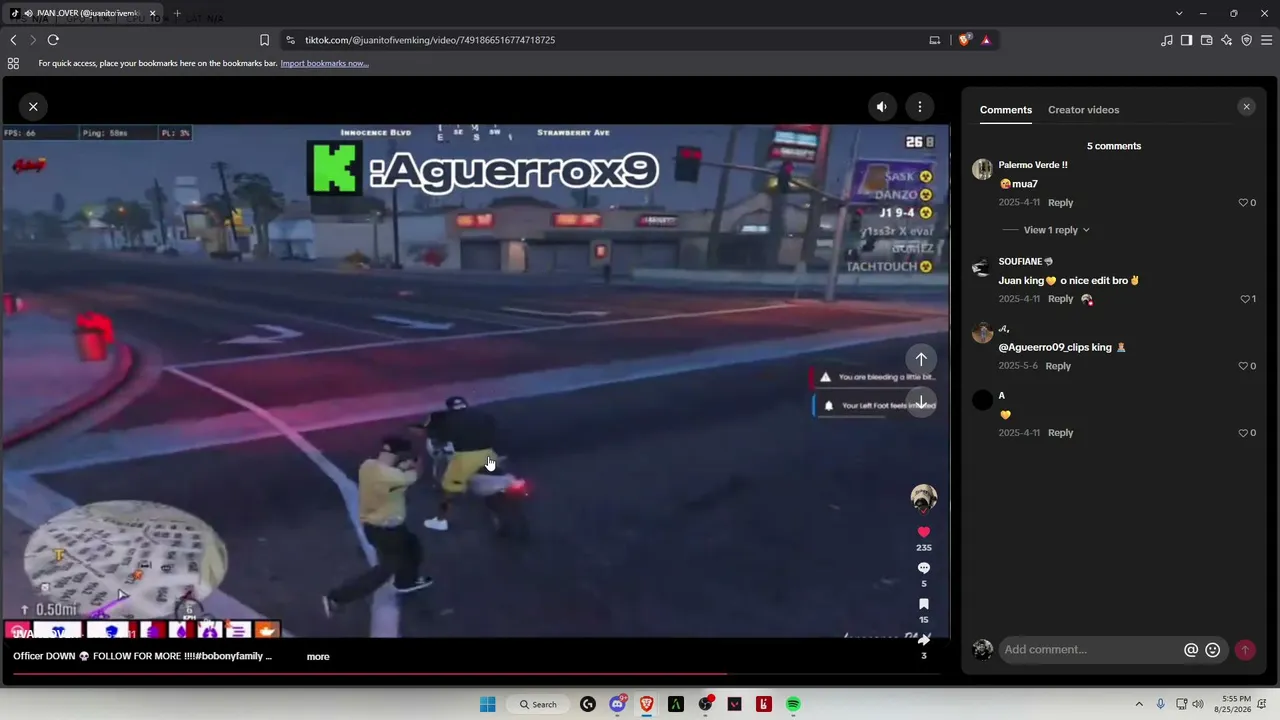1280x720 pixels.
Task: Open comments via speech bubble icon
Action: 924,568
